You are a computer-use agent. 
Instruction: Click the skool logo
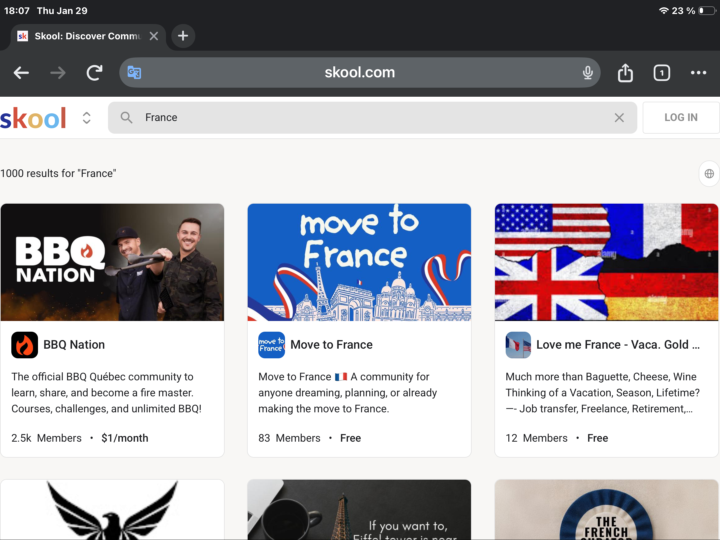(33, 118)
